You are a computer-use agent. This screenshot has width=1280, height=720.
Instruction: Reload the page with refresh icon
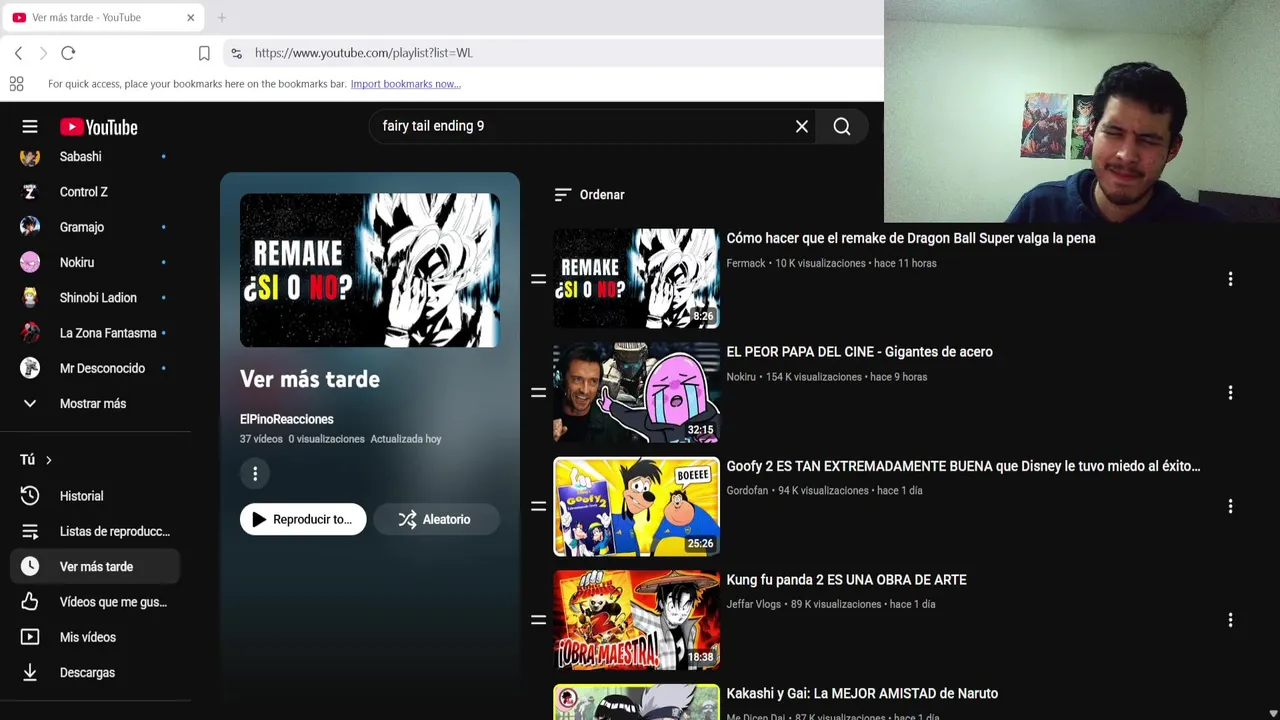(68, 53)
